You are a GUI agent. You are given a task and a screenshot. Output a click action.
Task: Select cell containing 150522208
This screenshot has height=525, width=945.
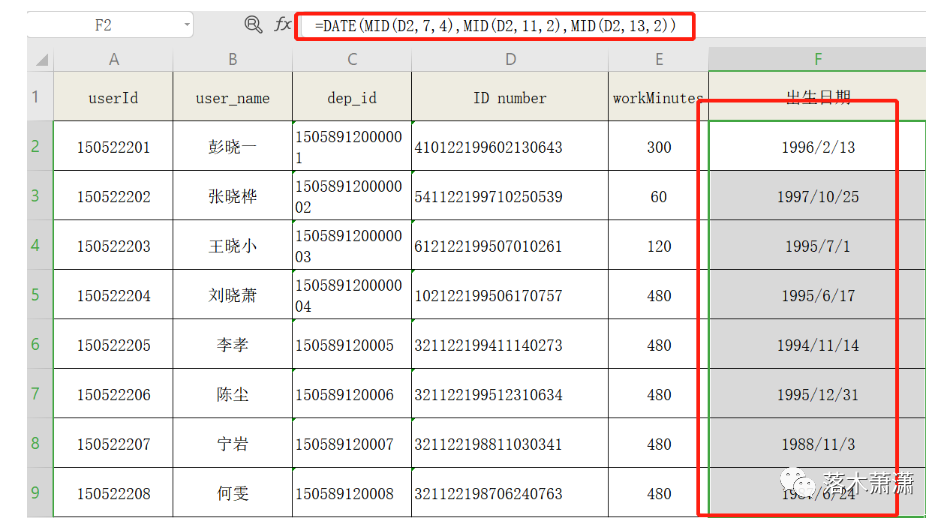click(x=113, y=493)
